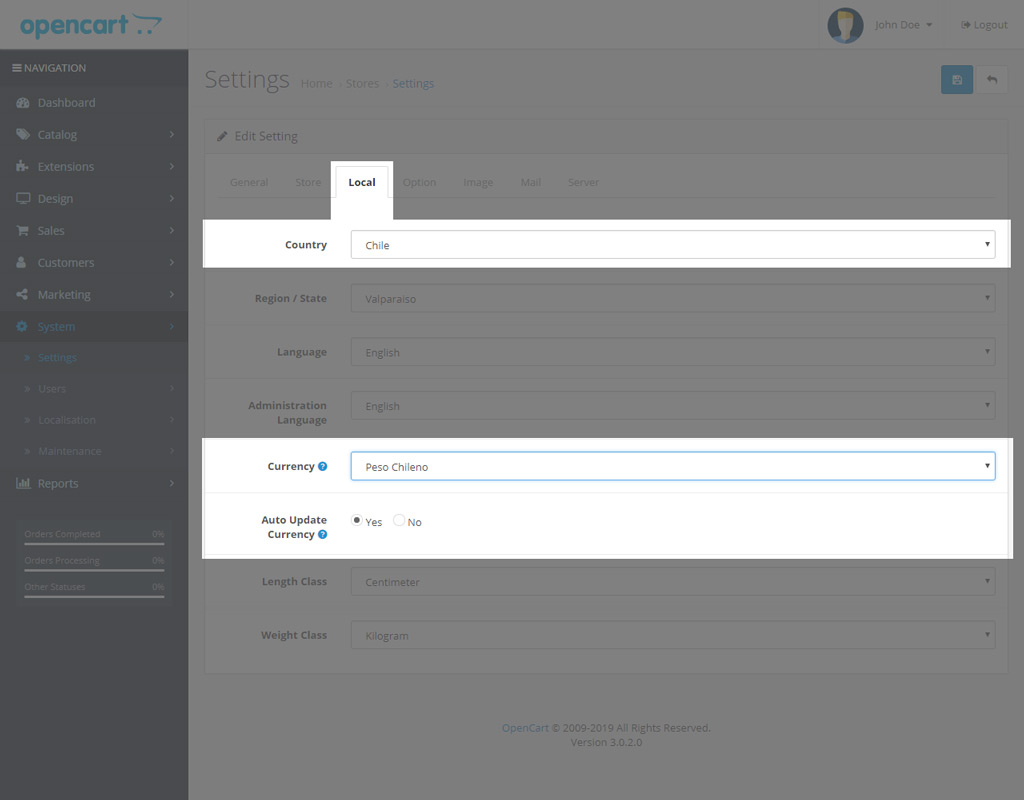Open the Region / State dropdown showing Valparaiso
The width and height of the screenshot is (1024, 800).
pyautogui.click(x=673, y=298)
